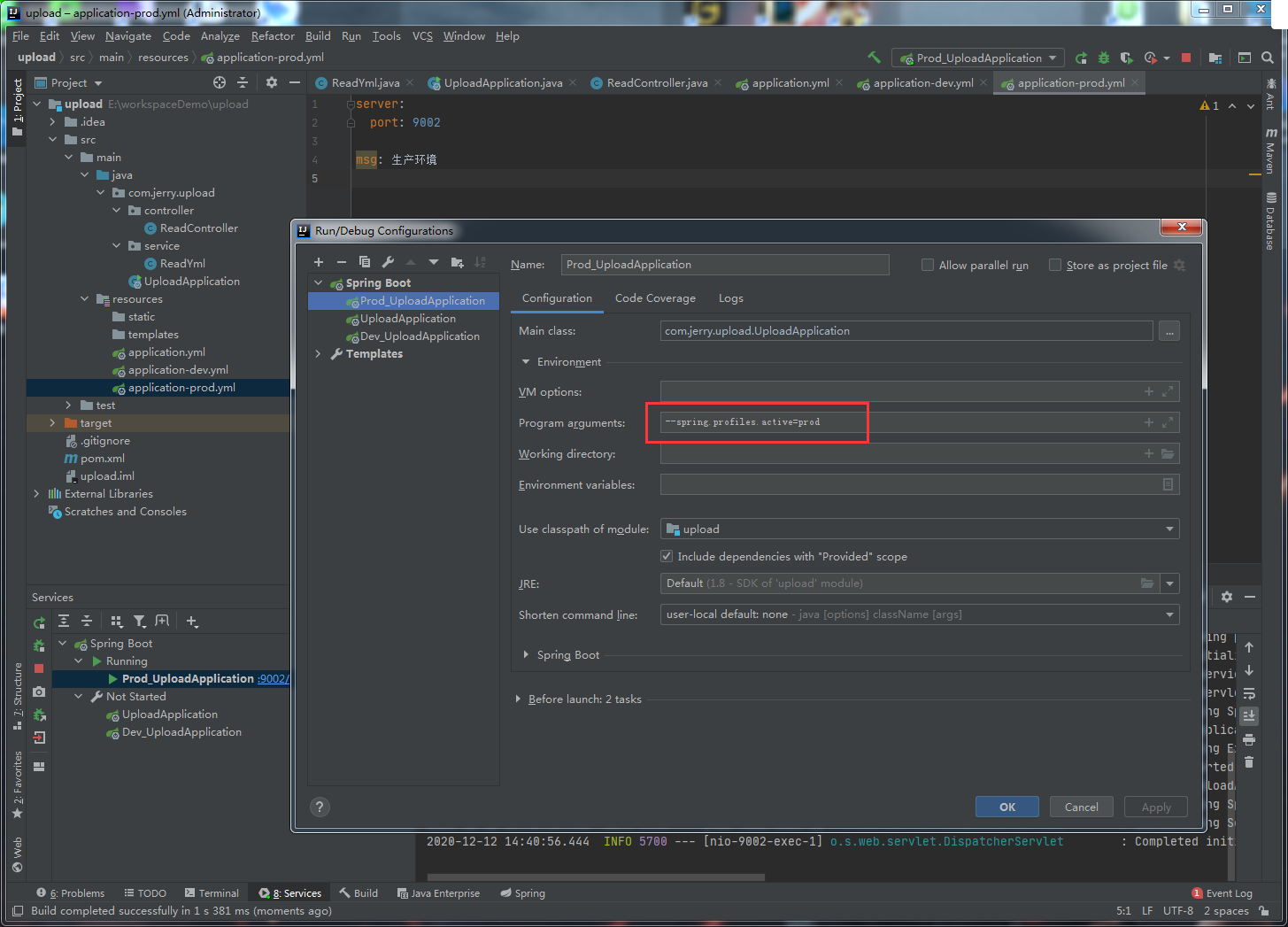Open edit templates with the wrench icon

click(387, 262)
